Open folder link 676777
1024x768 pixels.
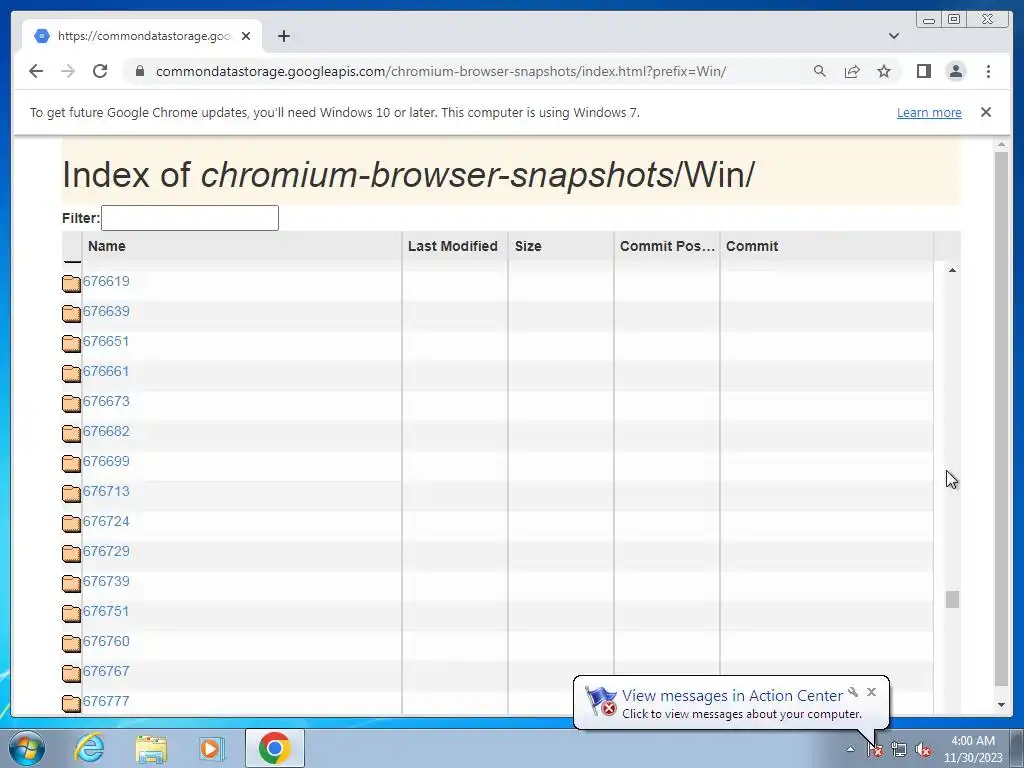click(x=106, y=702)
